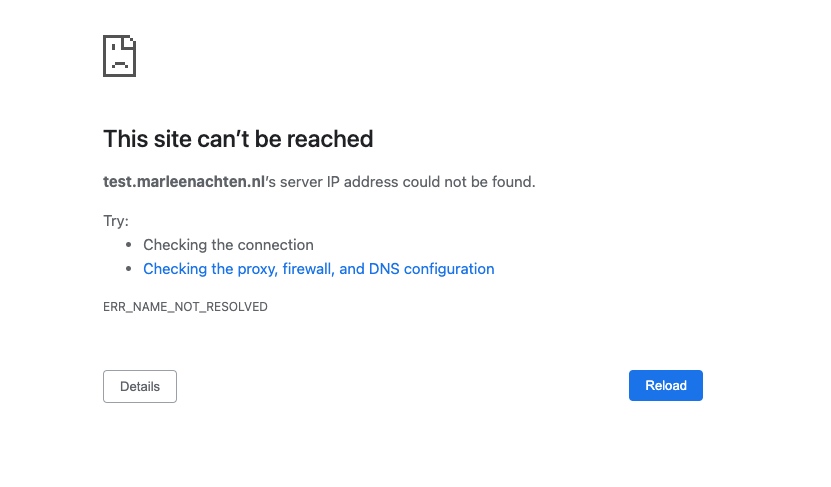The image size is (831, 487).
Task: Click the sad face page icon
Action: [119, 56]
